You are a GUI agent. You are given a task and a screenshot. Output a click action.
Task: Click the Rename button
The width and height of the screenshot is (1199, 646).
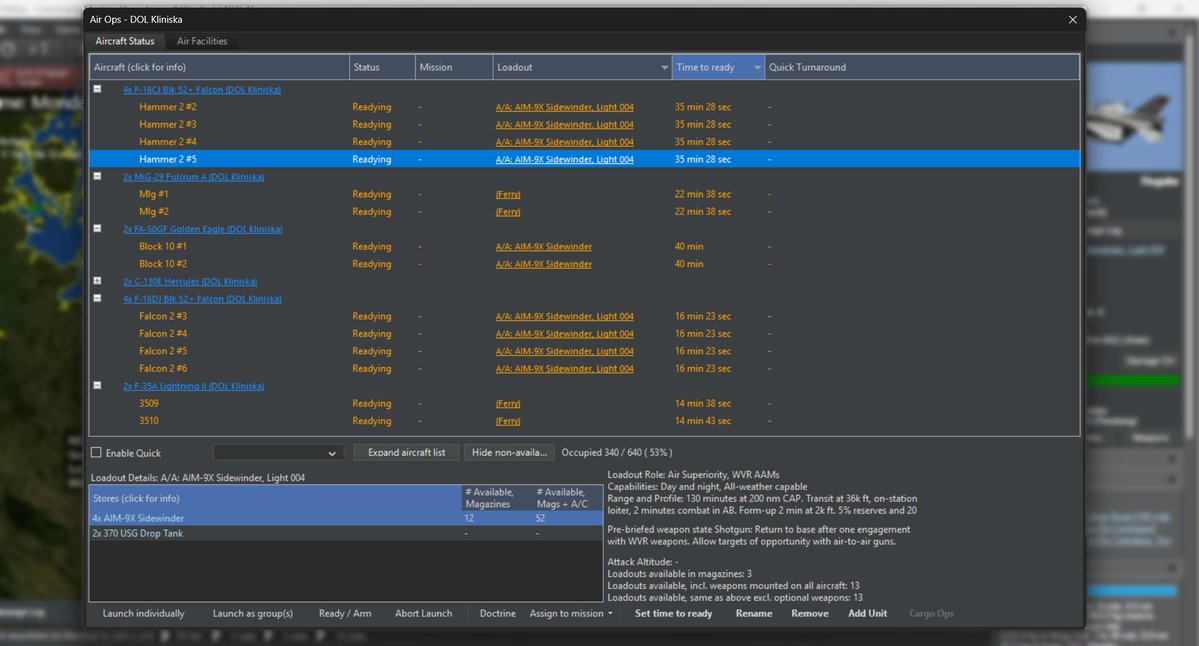[754, 613]
